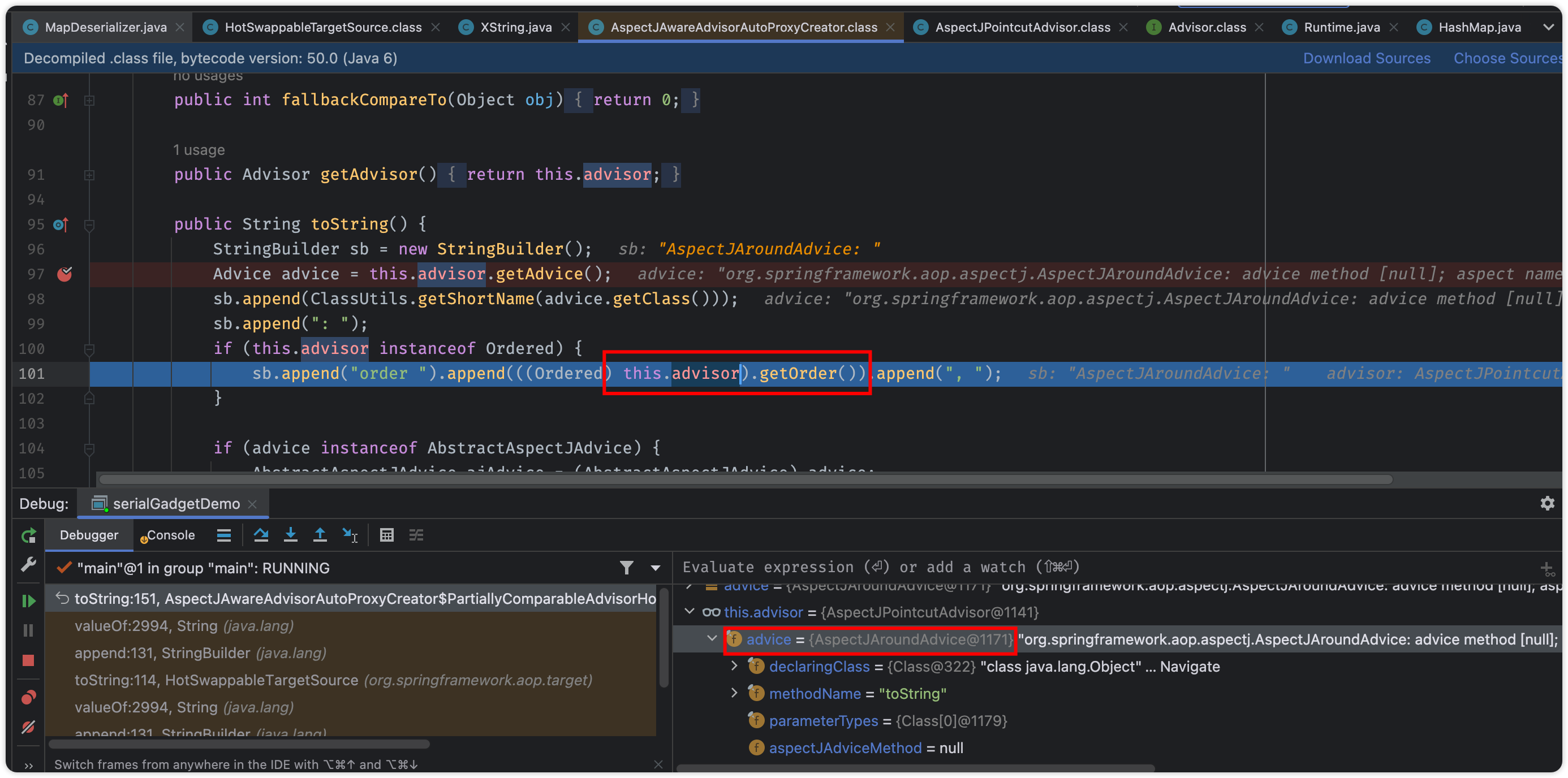
Task: Click the Step Out toolbar icon
Action: point(320,535)
